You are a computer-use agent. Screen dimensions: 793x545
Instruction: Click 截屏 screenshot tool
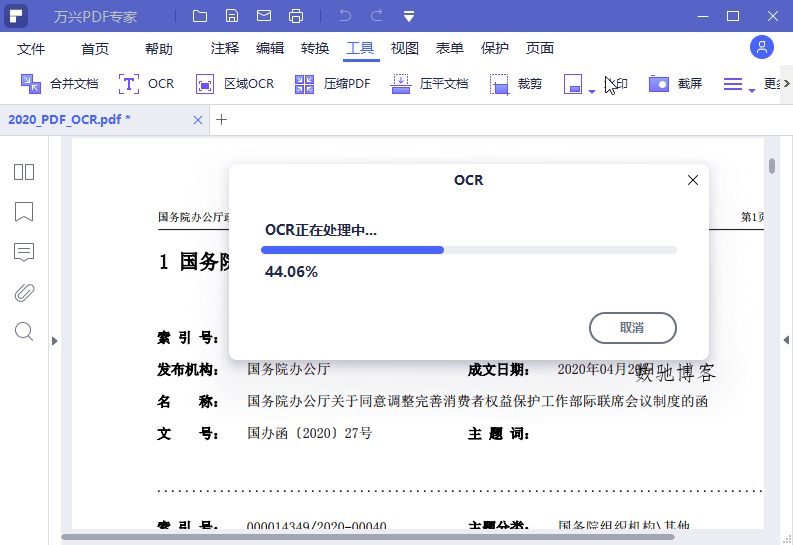[x=676, y=84]
